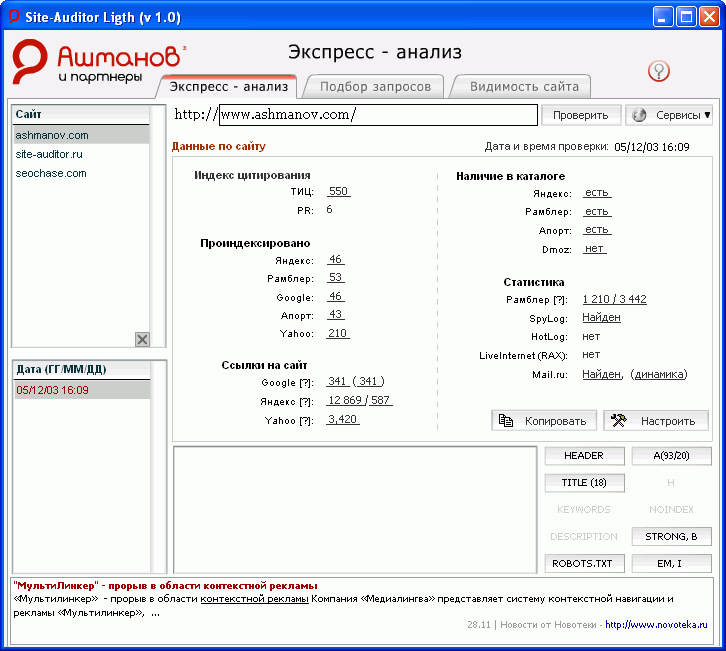This screenshot has width=726, height=651.
Task: Open Яндекс indexed pages 46 link
Action: click(335, 259)
